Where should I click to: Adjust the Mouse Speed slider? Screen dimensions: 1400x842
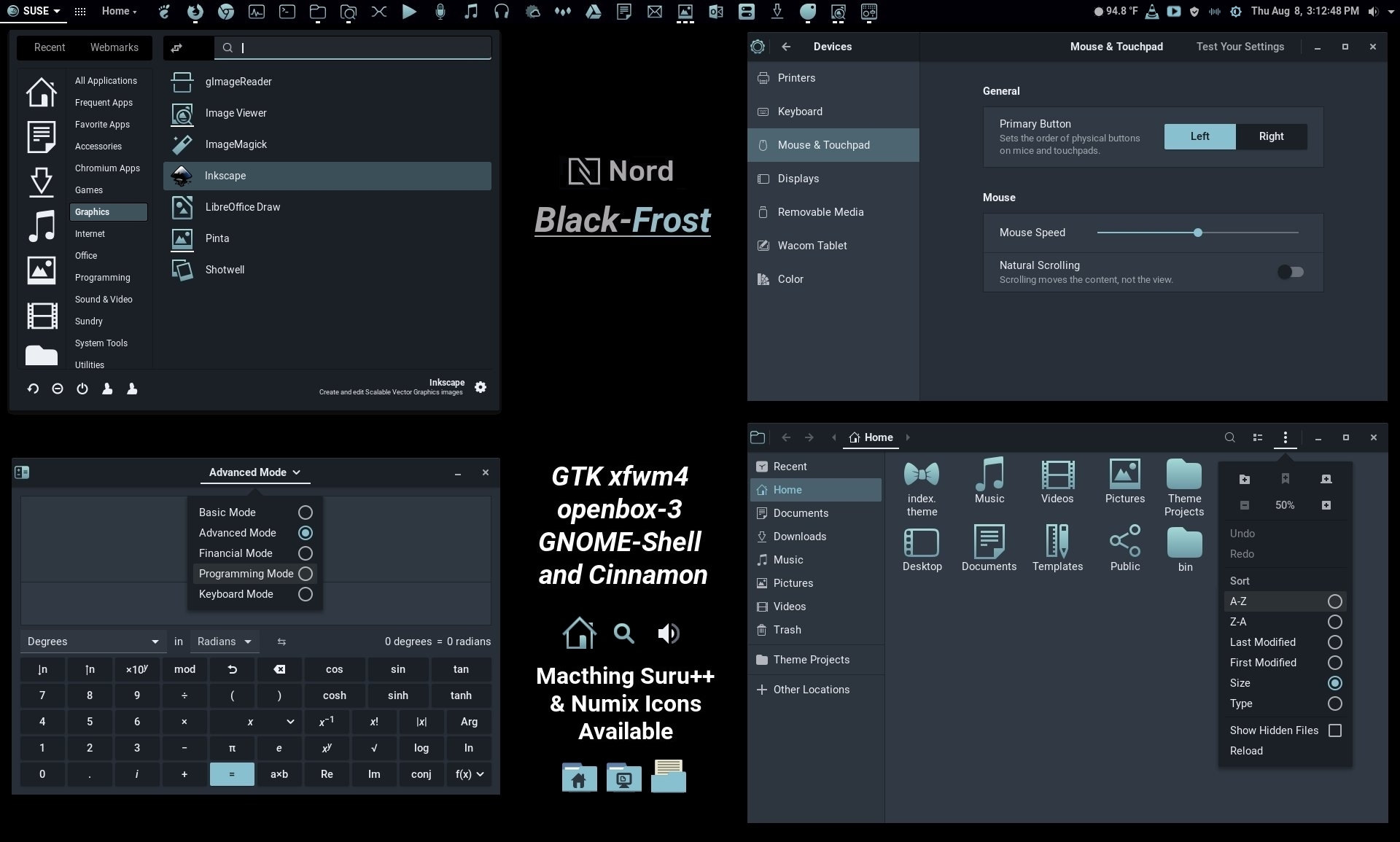click(x=1197, y=233)
